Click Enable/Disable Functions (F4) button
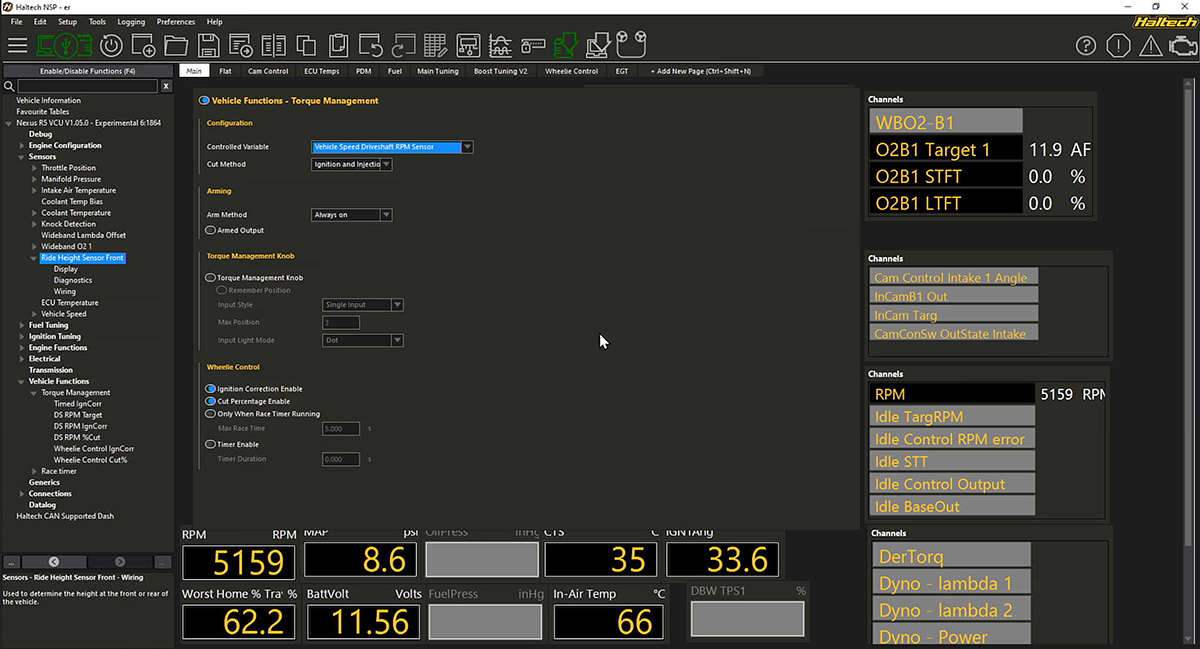The image size is (1200, 649). [87, 71]
